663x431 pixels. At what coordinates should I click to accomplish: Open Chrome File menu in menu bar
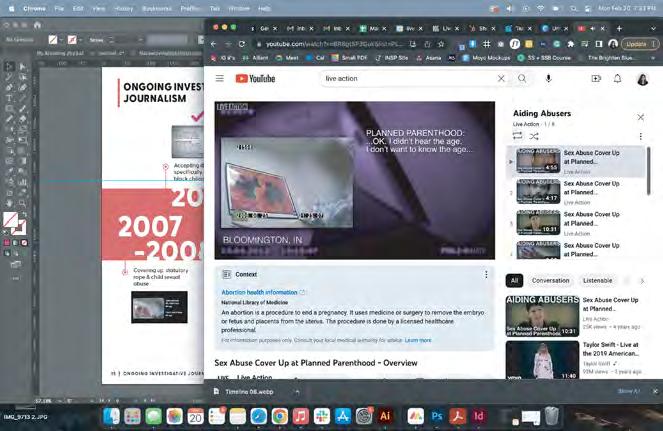tap(59, 8)
